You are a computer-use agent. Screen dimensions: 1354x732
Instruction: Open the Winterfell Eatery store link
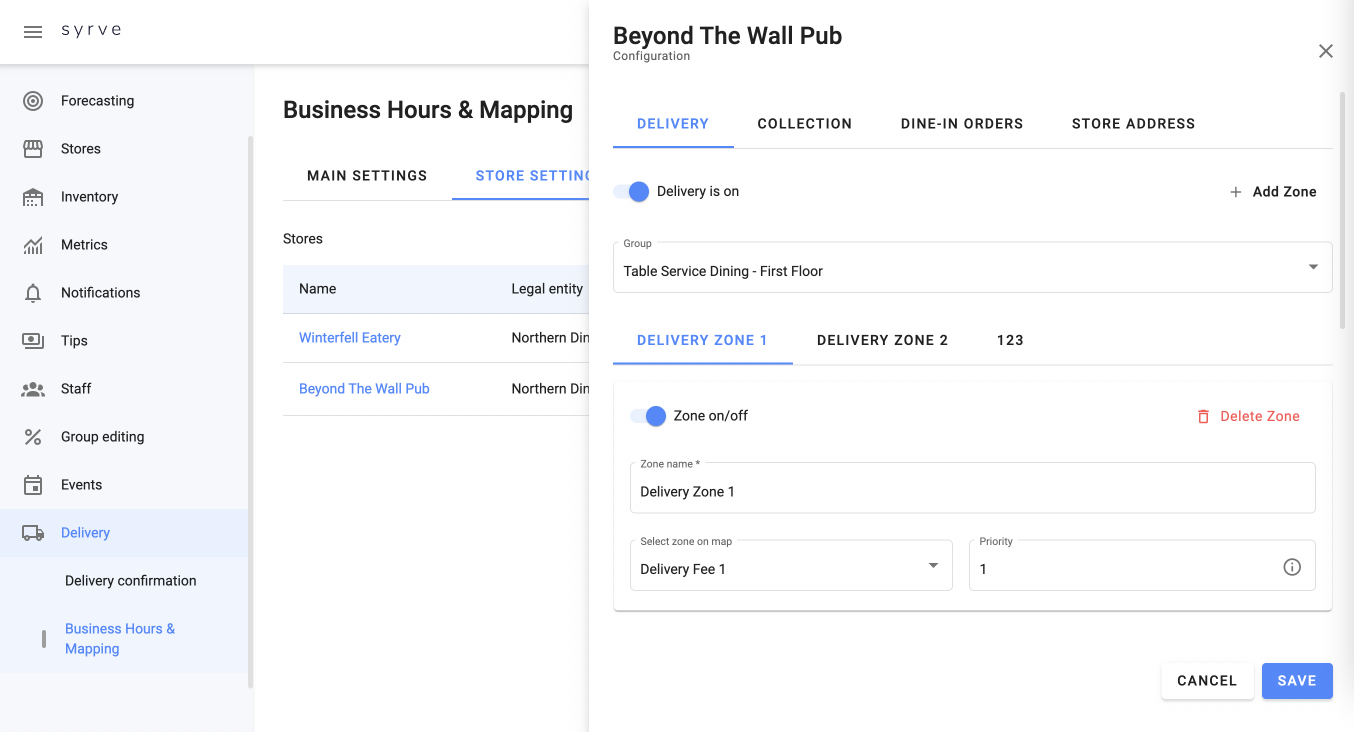(350, 338)
